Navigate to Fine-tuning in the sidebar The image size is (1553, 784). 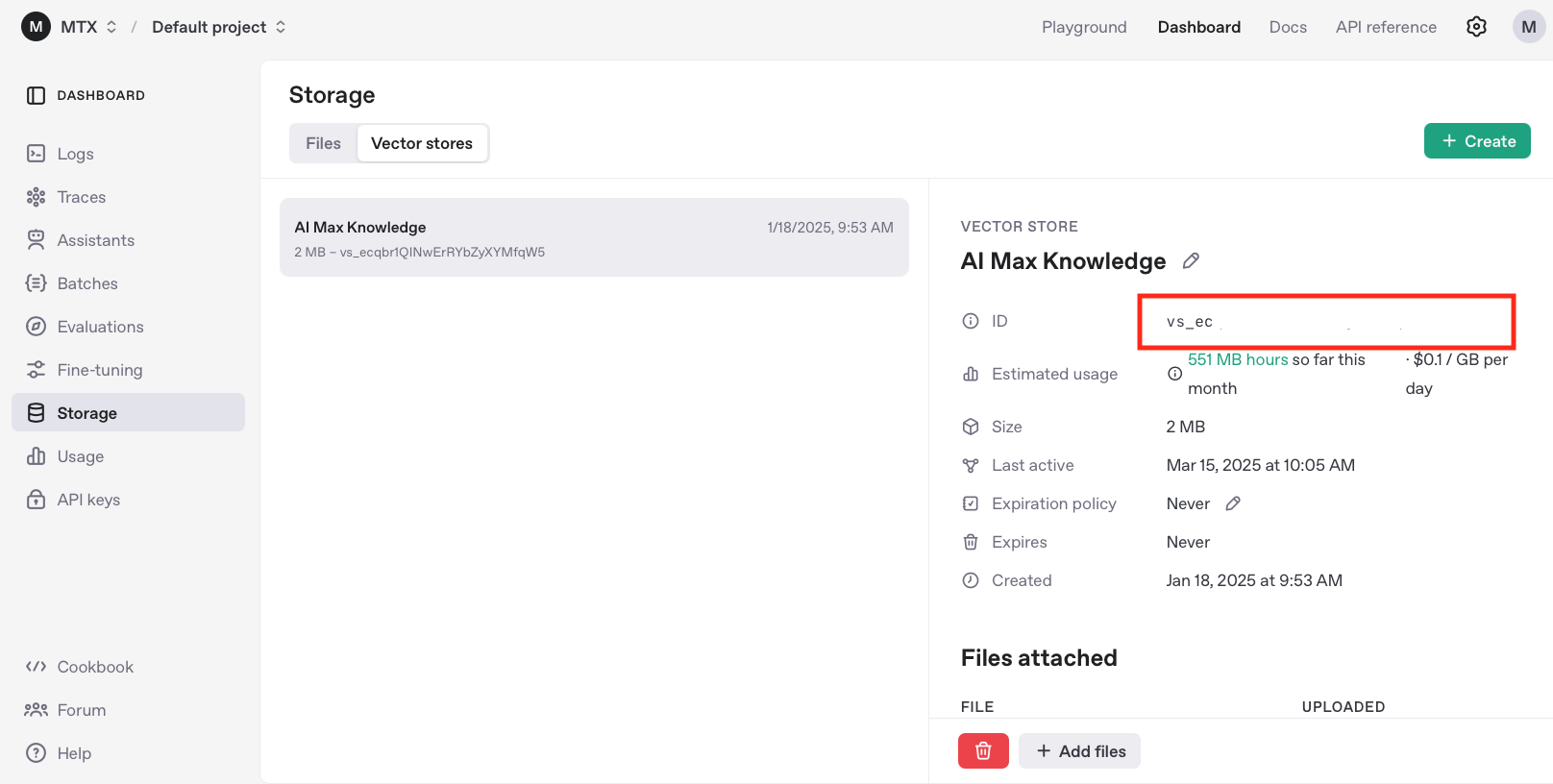pos(99,370)
